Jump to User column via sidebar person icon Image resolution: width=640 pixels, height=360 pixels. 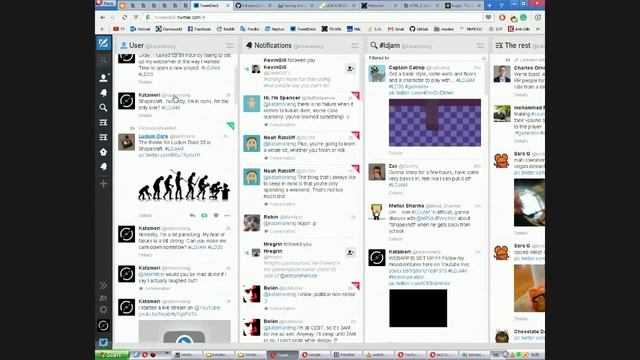pos(103,78)
